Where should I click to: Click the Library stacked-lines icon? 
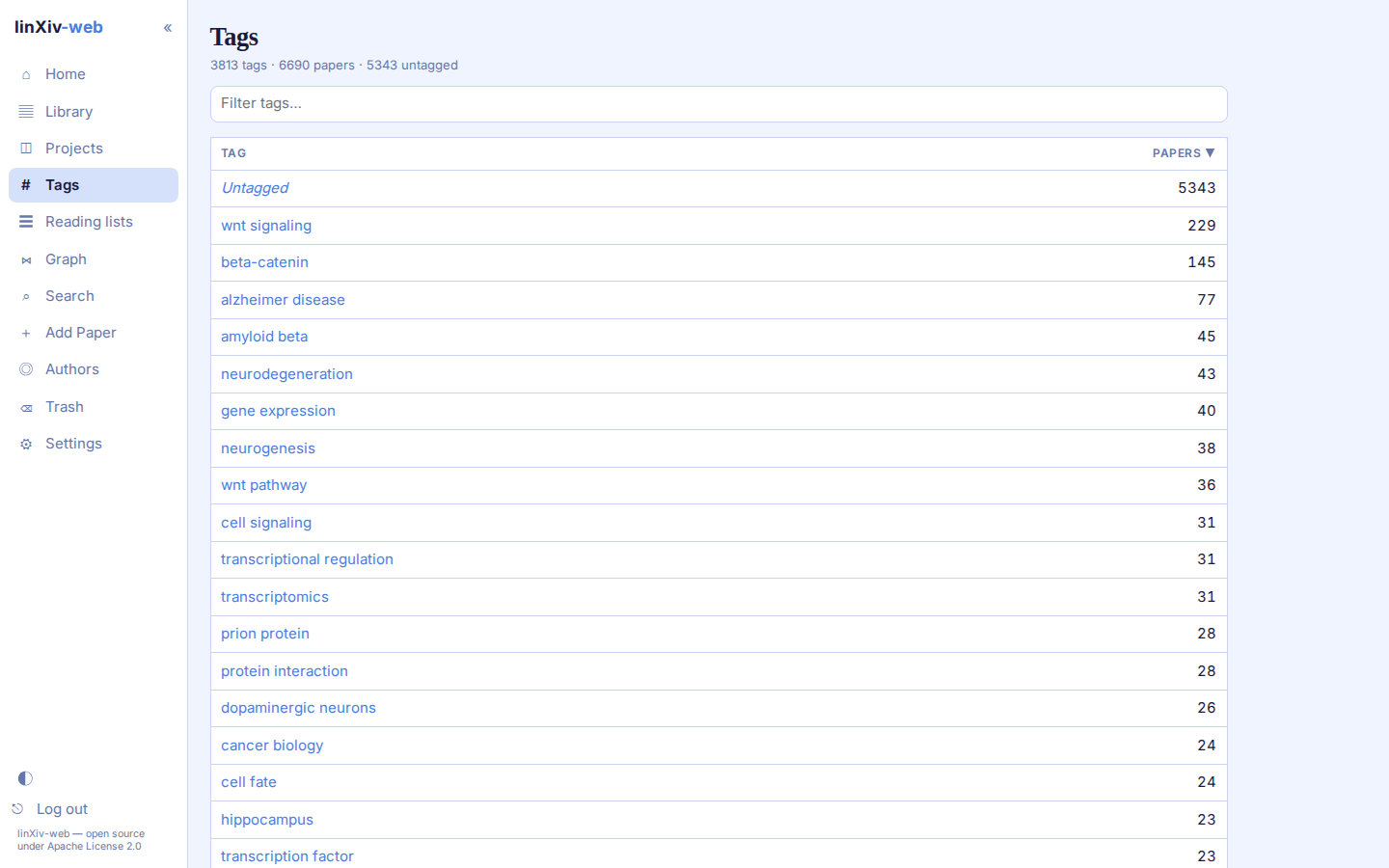point(26,112)
